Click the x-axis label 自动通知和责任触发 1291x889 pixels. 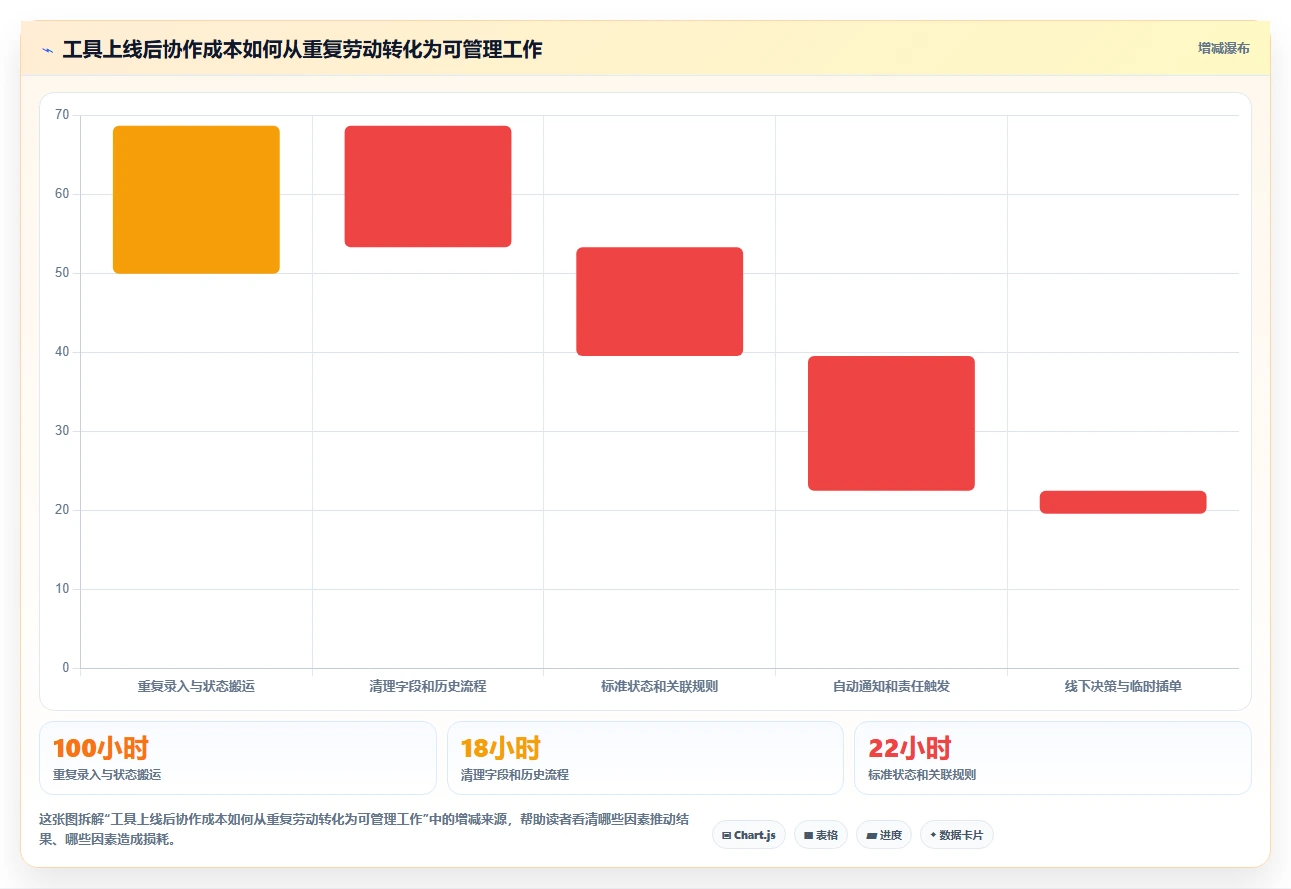[891, 687]
